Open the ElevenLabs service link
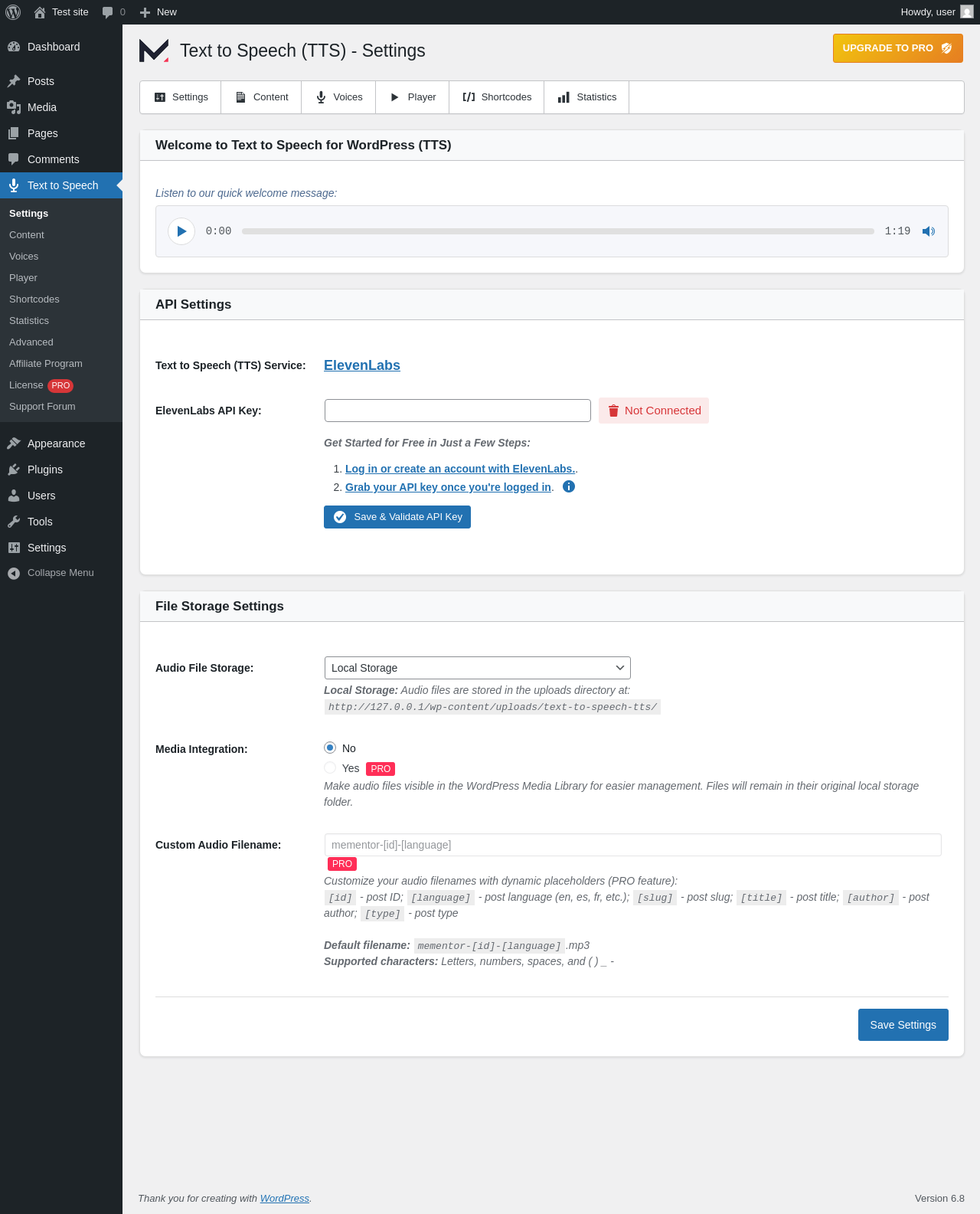 (362, 365)
